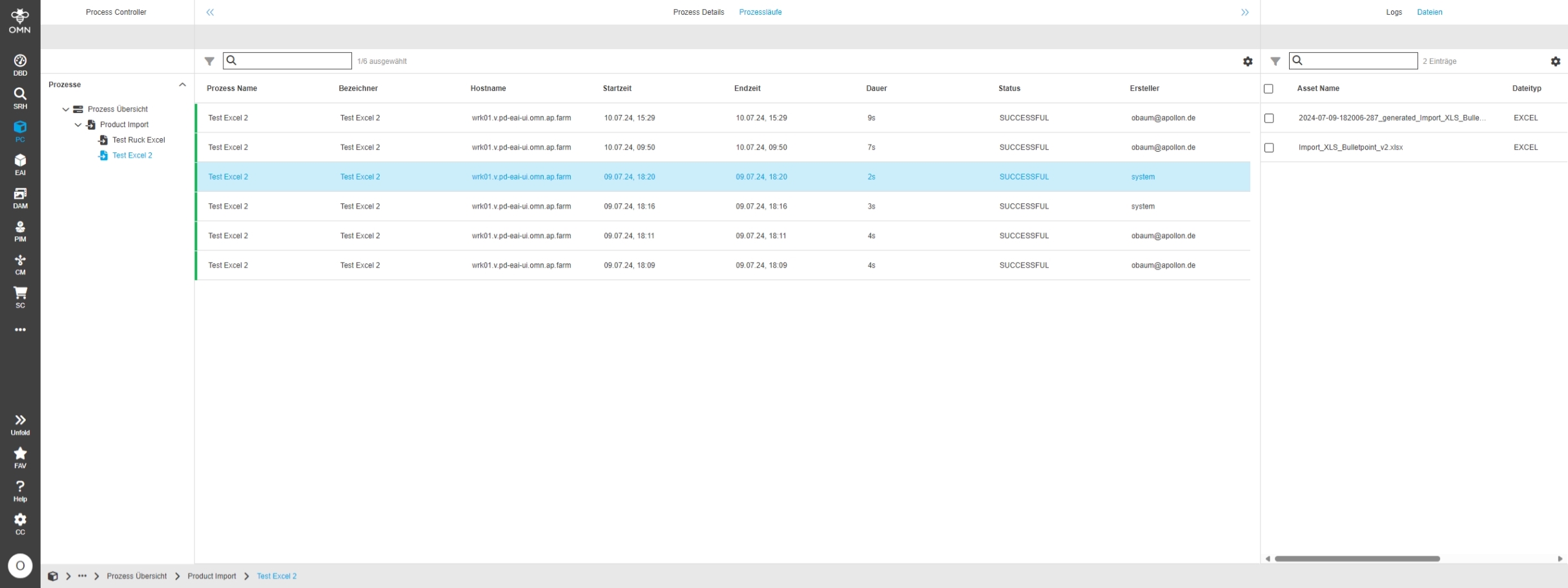Screen dimensions: 1568x588
Task: Open process table settings gear
Action: pos(1247,61)
